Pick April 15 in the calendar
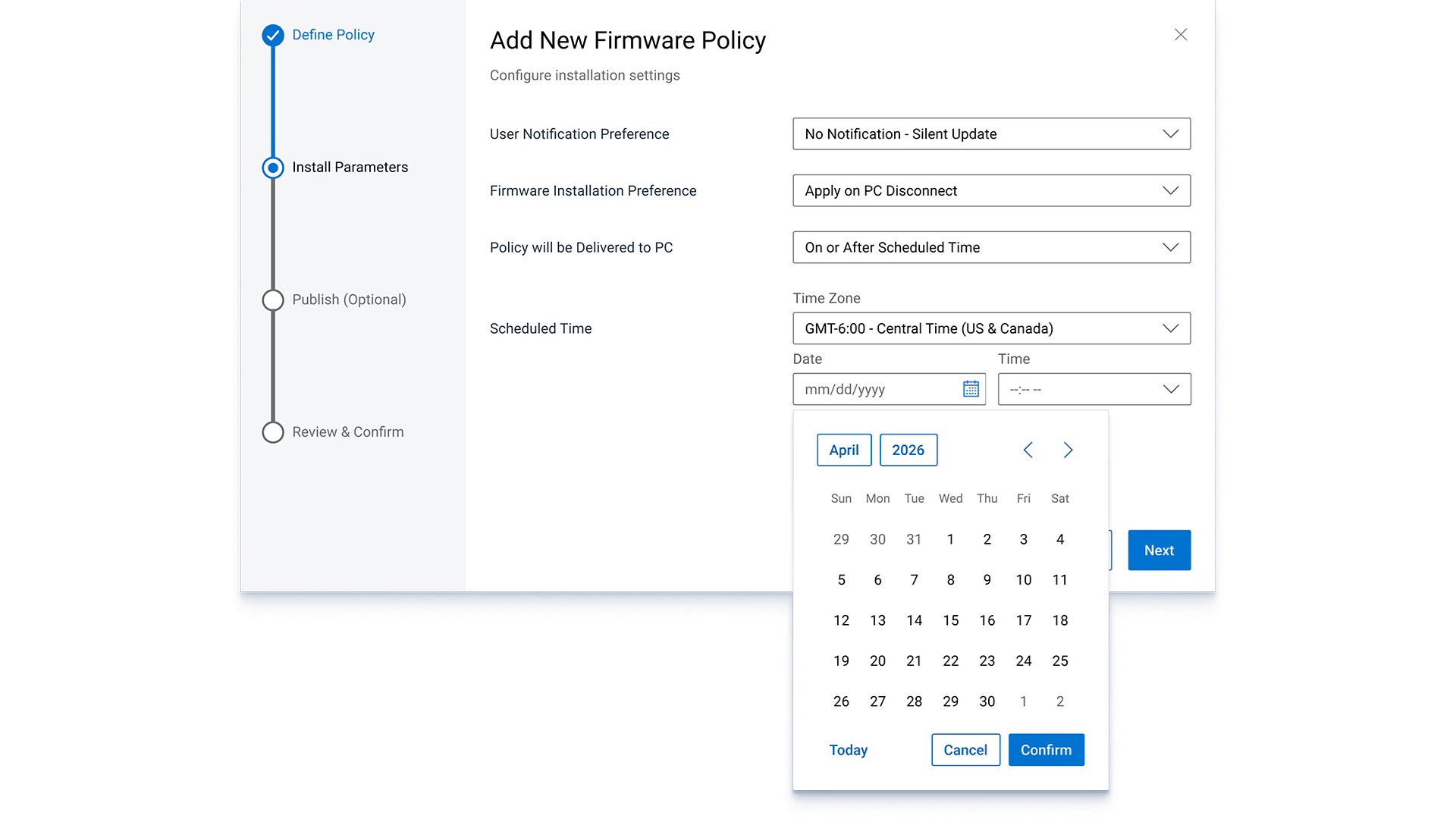The width and height of the screenshot is (1456, 819). tap(950, 620)
